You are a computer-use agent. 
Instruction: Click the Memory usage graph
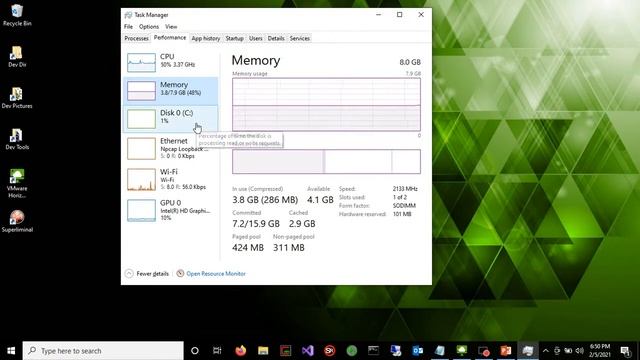pos(326,104)
